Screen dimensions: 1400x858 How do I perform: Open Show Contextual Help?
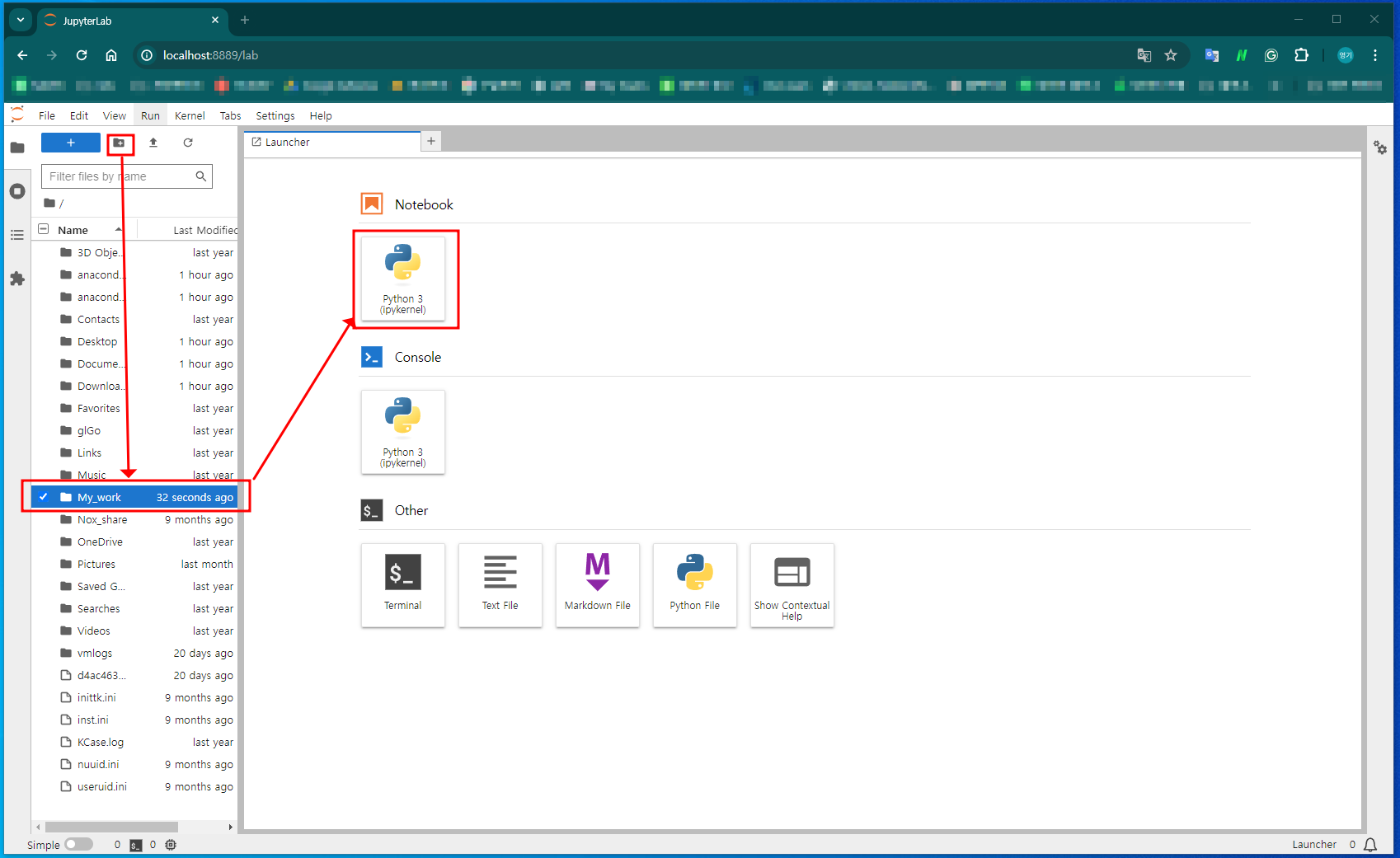click(x=792, y=585)
